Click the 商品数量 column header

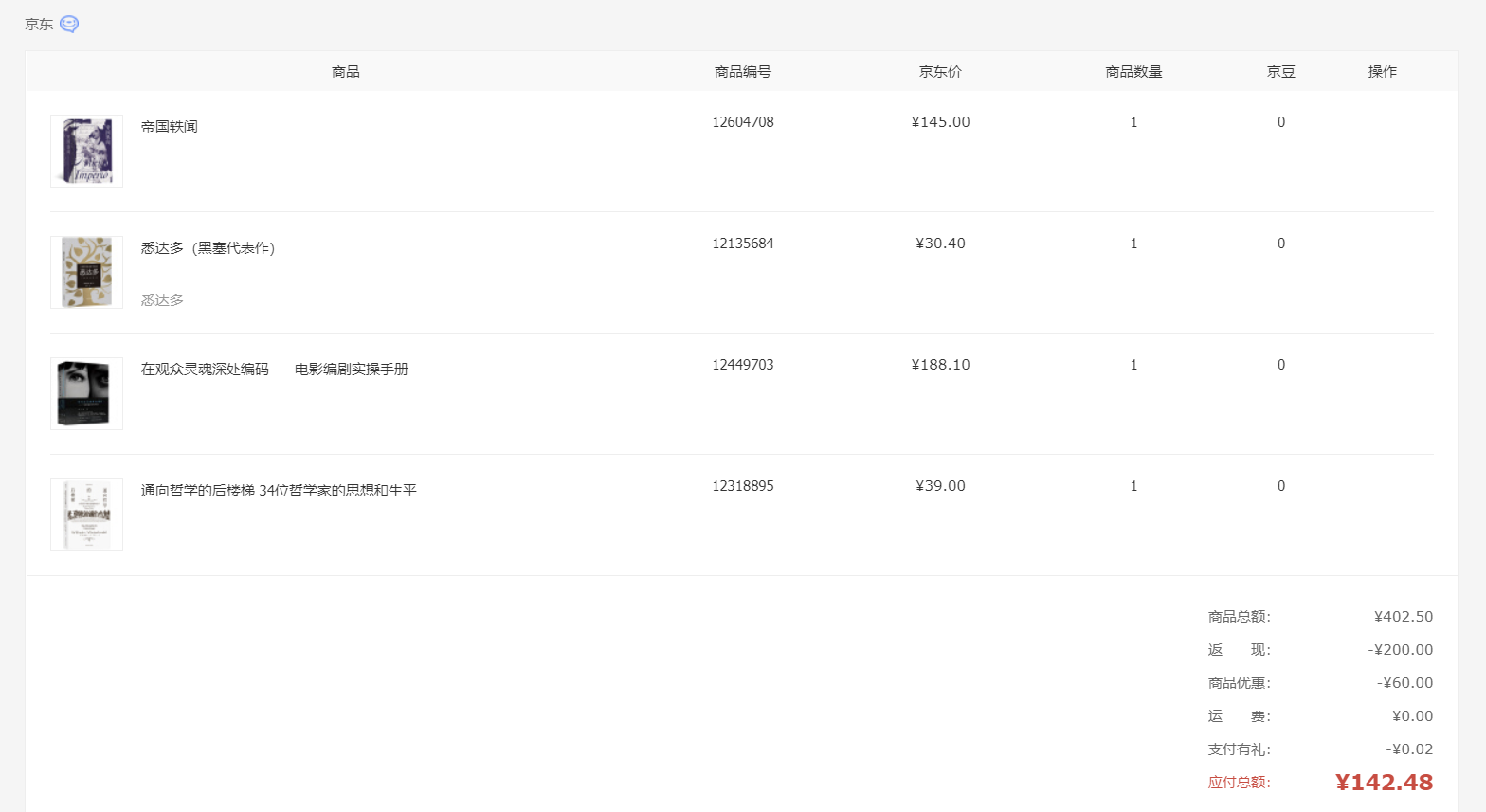(1133, 72)
